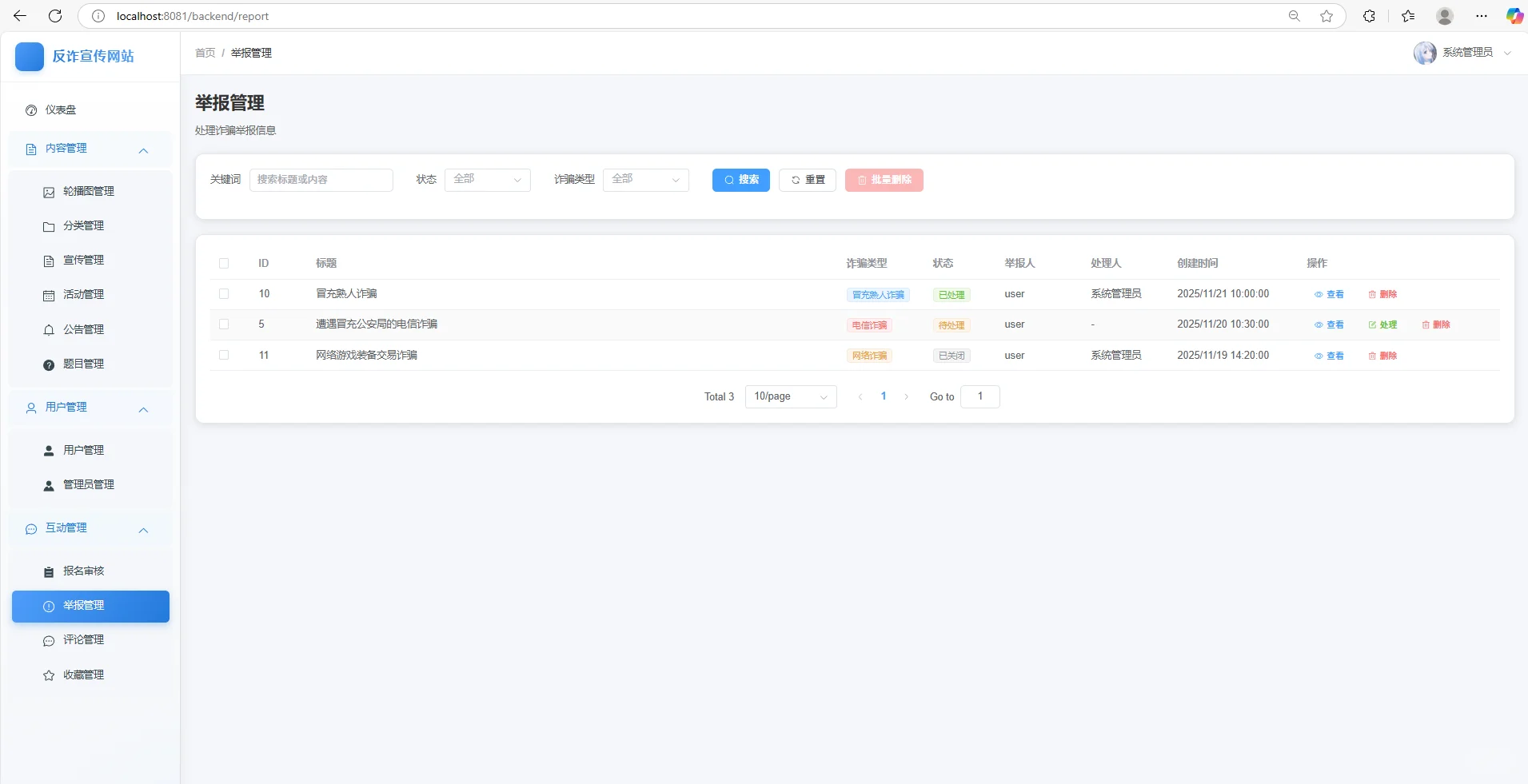Open 评论管理 under 互动管理
Image resolution: width=1528 pixels, height=784 pixels.
pyautogui.click(x=83, y=640)
